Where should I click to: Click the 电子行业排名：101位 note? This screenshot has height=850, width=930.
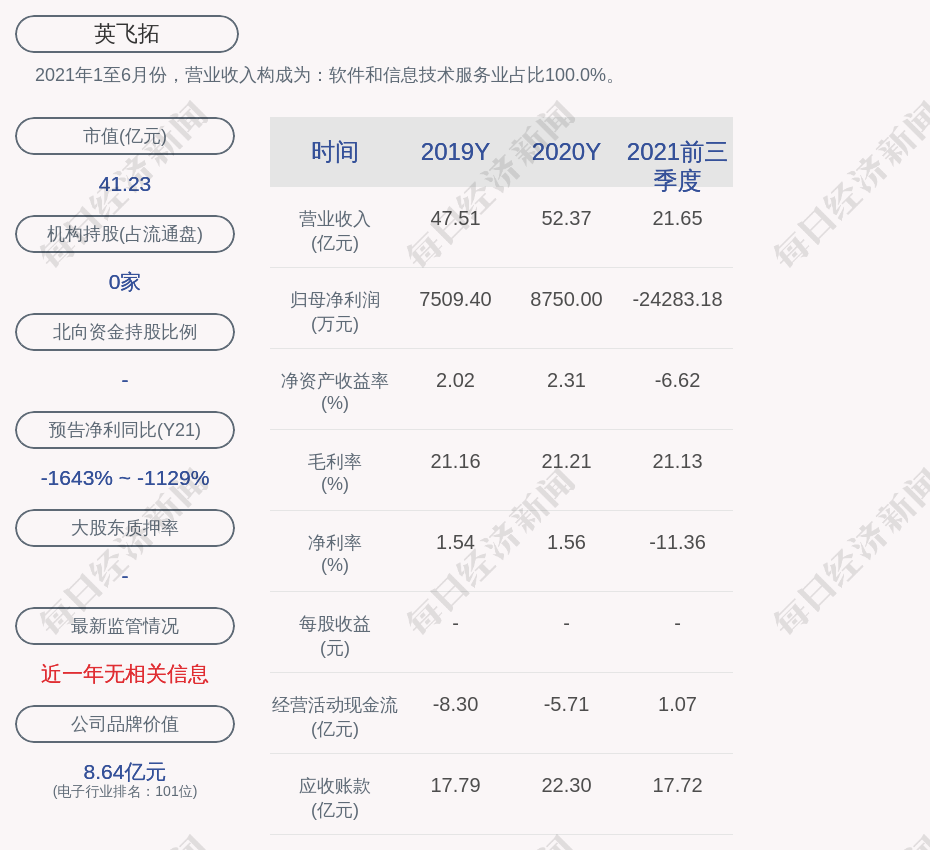tap(125, 791)
